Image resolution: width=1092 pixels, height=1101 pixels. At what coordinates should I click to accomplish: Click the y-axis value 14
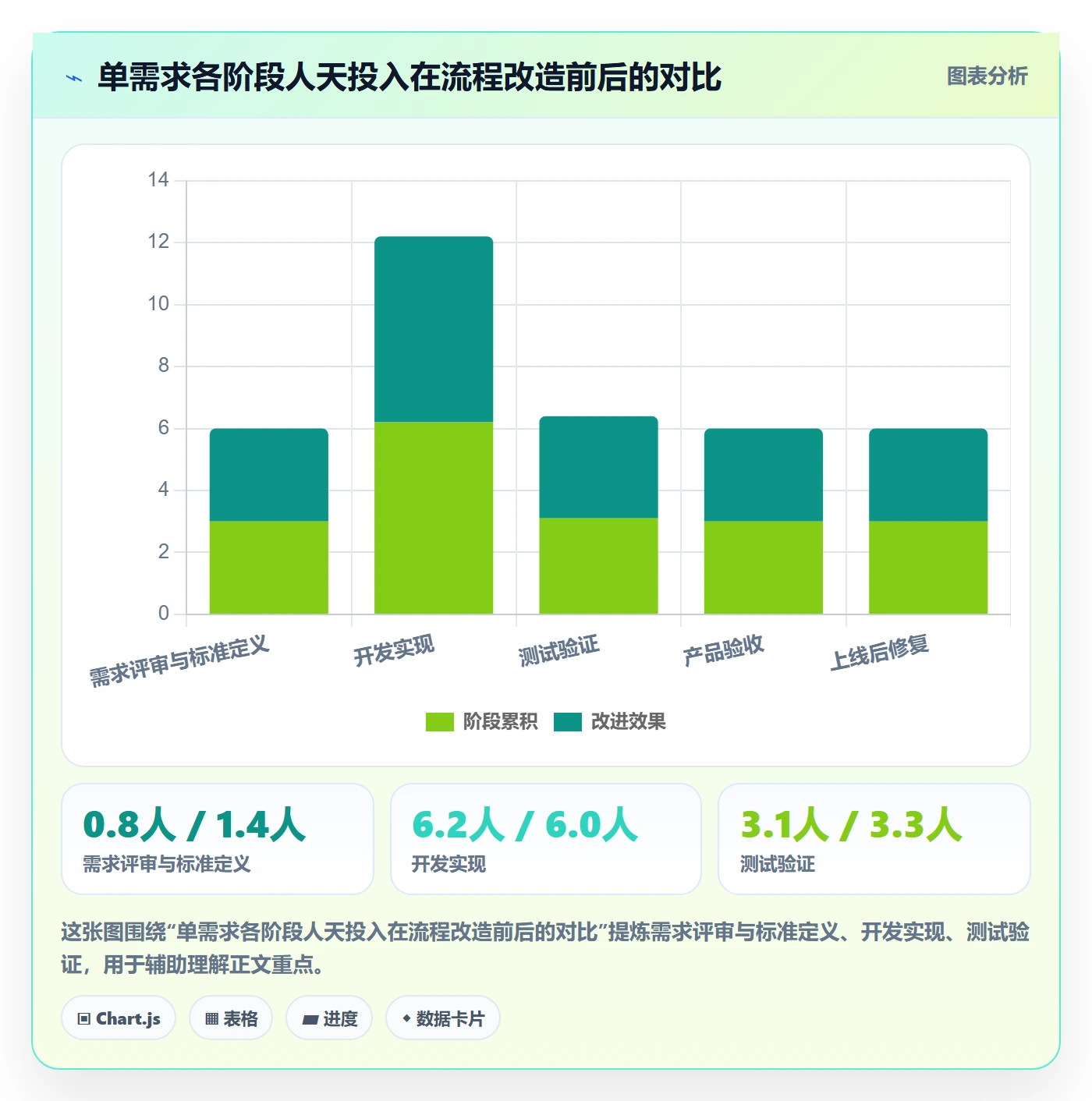coord(158,180)
